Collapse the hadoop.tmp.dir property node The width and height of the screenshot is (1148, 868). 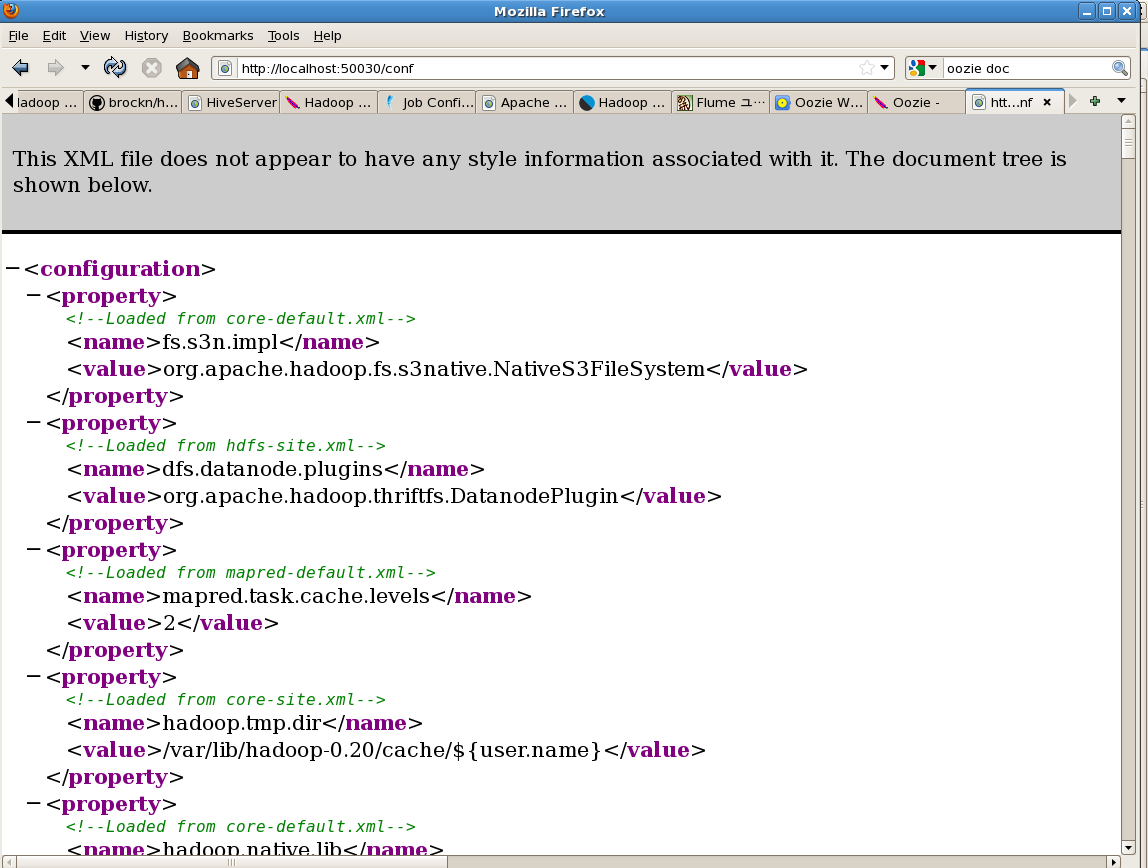pyautogui.click(x=34, y=676)
